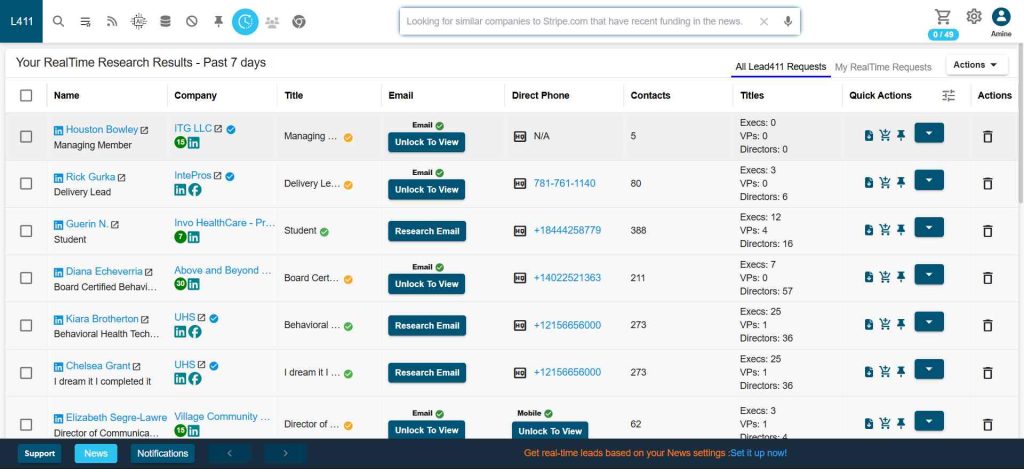Delete the Houston Bowley row

[x=987, y=137]
